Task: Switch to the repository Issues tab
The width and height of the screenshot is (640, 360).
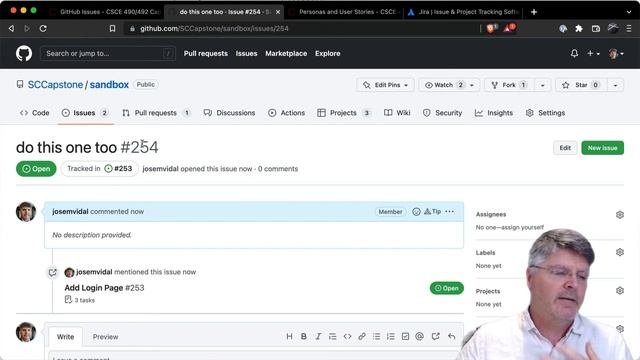Action: point(85,113)
